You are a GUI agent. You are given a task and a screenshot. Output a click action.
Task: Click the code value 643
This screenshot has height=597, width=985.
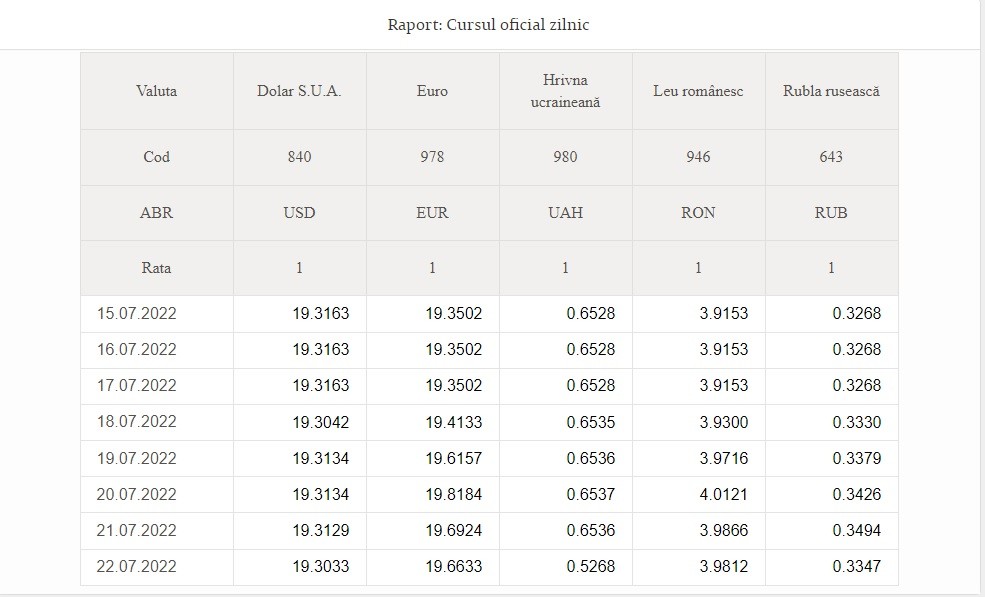pos(831,157)
